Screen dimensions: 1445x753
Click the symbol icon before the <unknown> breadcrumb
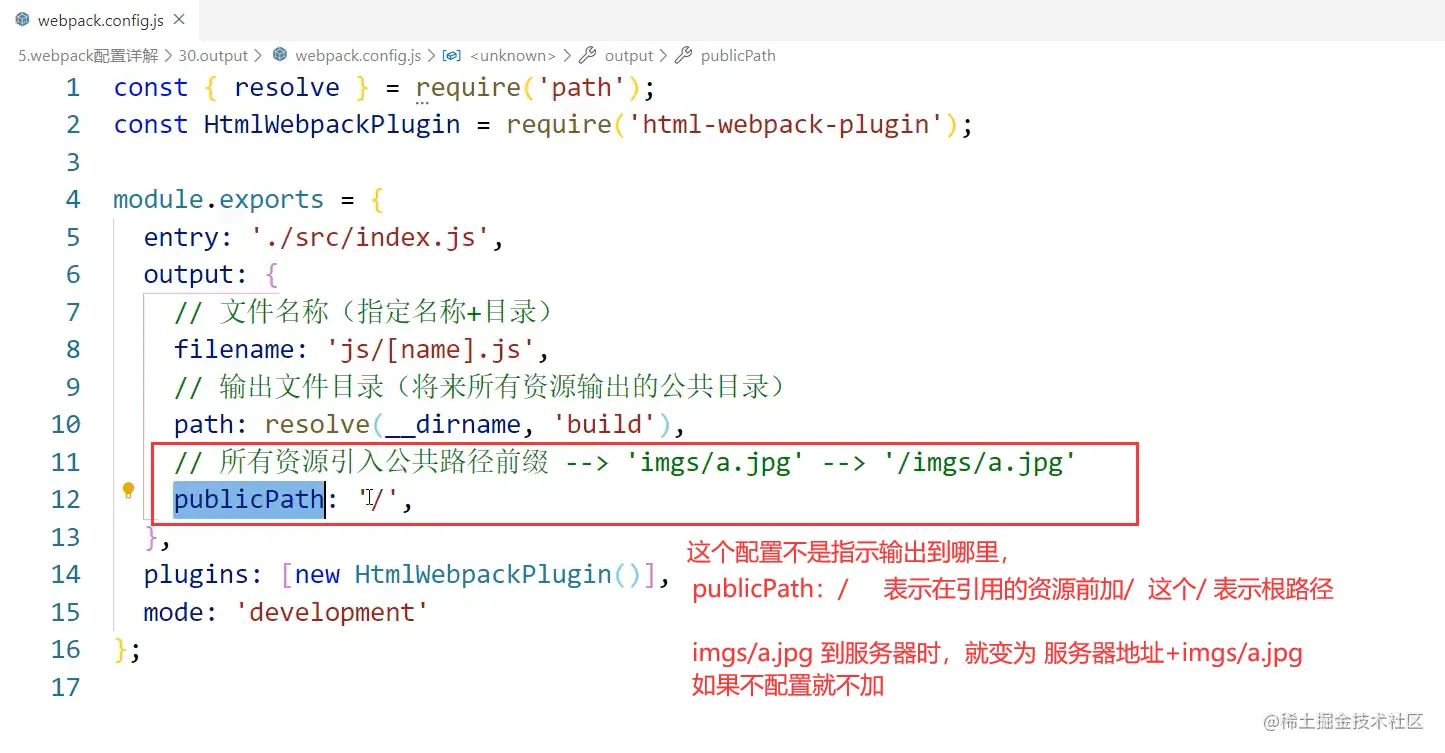(451, 56)
